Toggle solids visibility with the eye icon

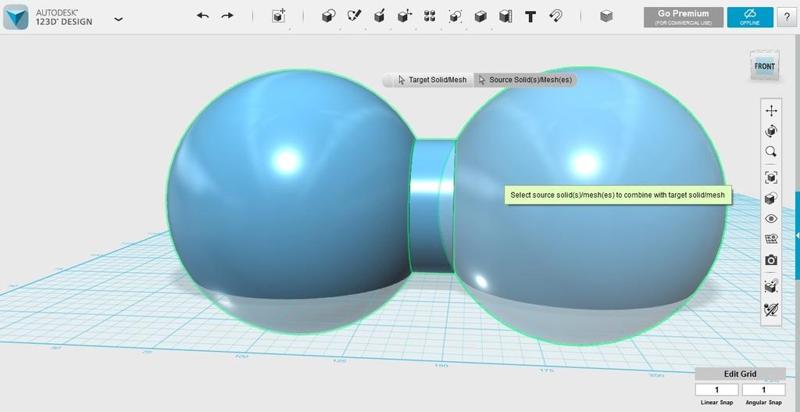pos(771,219)
